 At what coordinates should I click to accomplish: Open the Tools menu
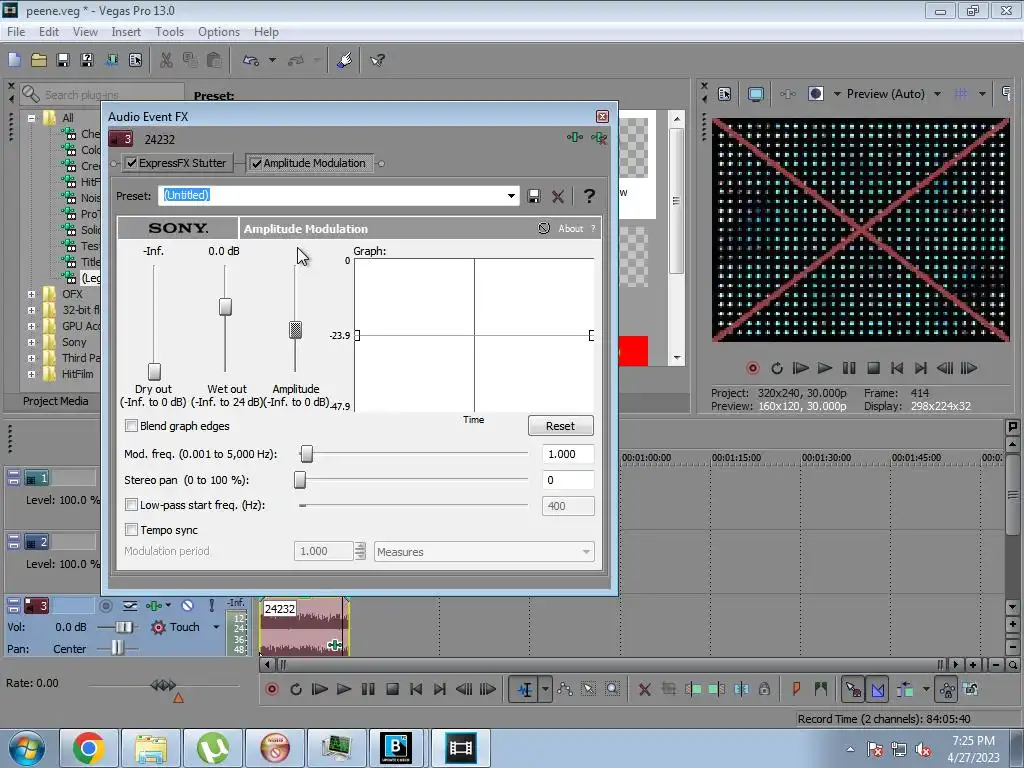click(169, 32)
